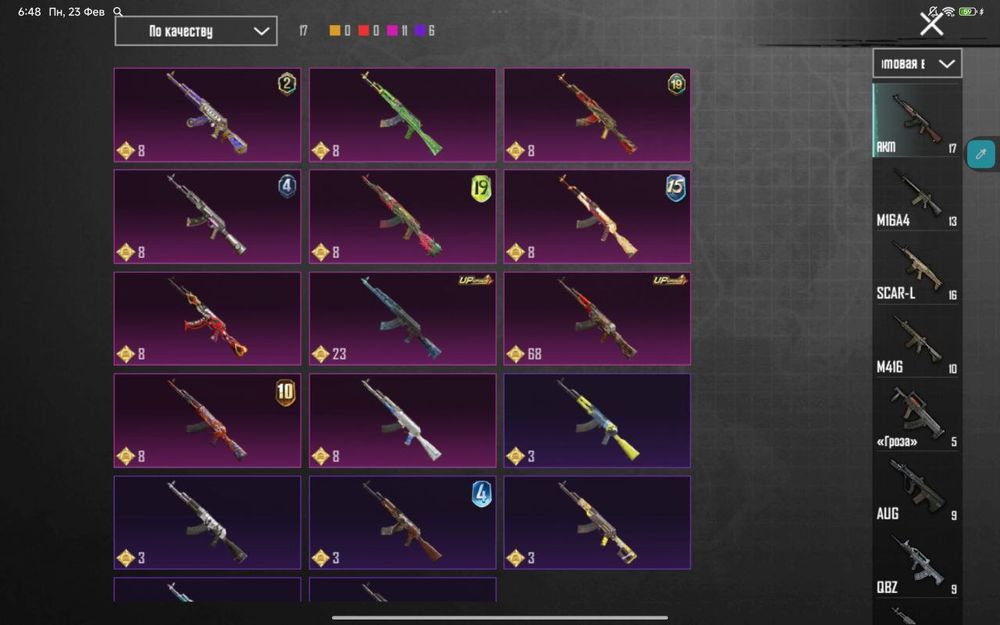Image resolution: width=1000 pixels, height=625 pixels.
Task: Choose the «Гроза» weapon icon
Action: click(916, 415)
